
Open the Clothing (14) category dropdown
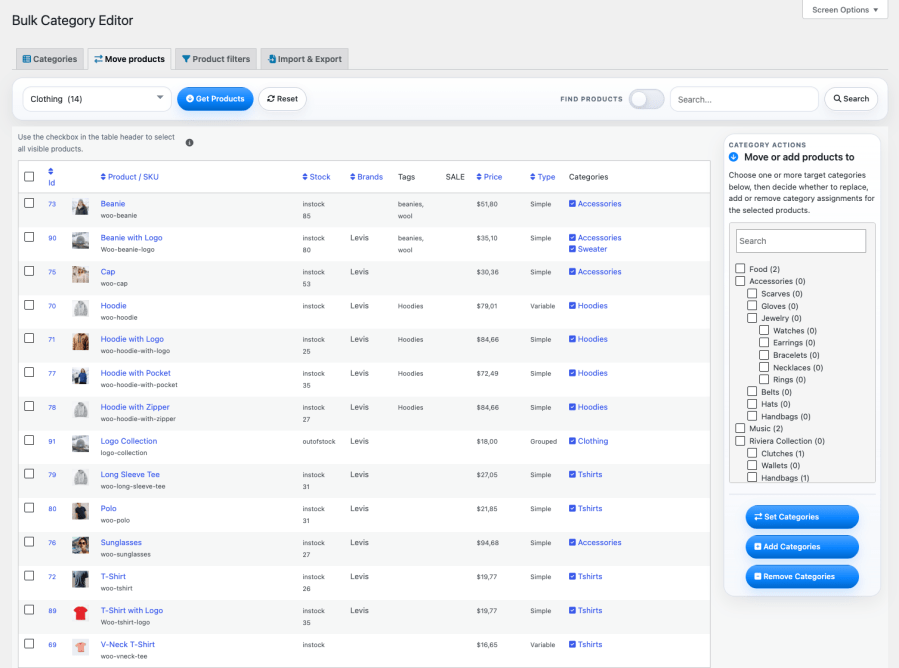(97, 99)
